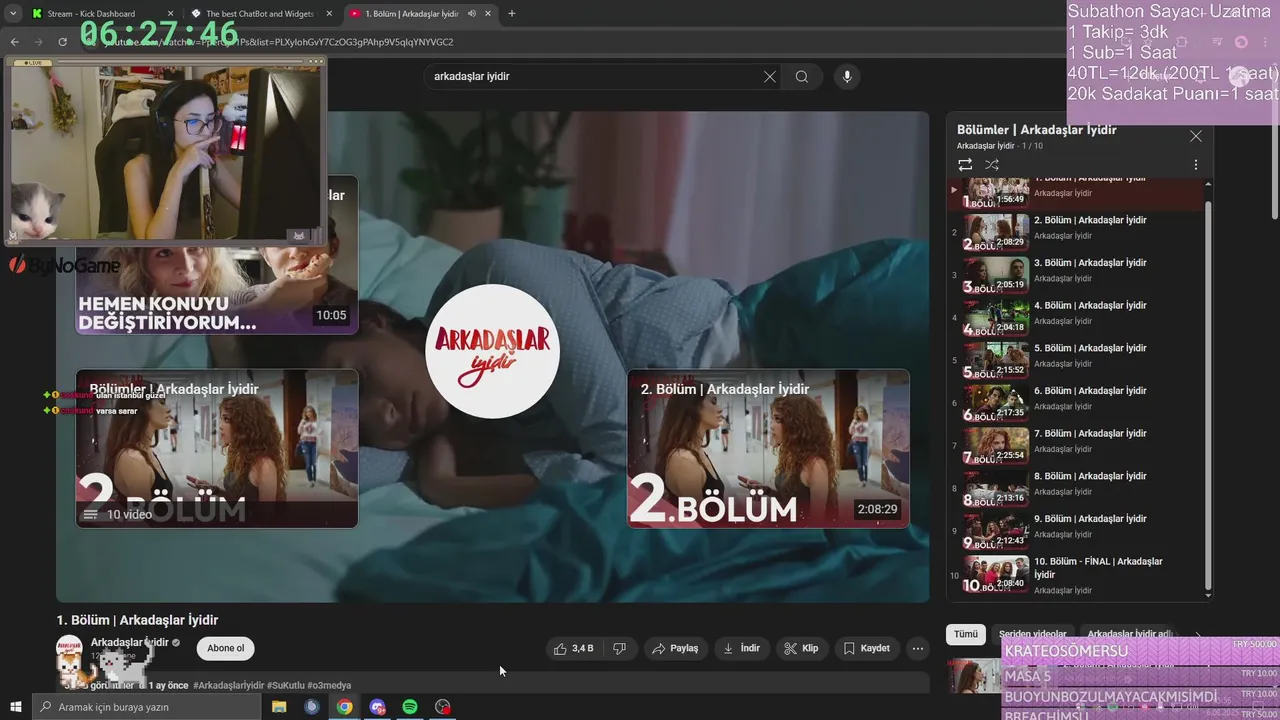
Task: Play 10. Bölüm - FİNAL from the playlist
Action: coord(1077,575)
